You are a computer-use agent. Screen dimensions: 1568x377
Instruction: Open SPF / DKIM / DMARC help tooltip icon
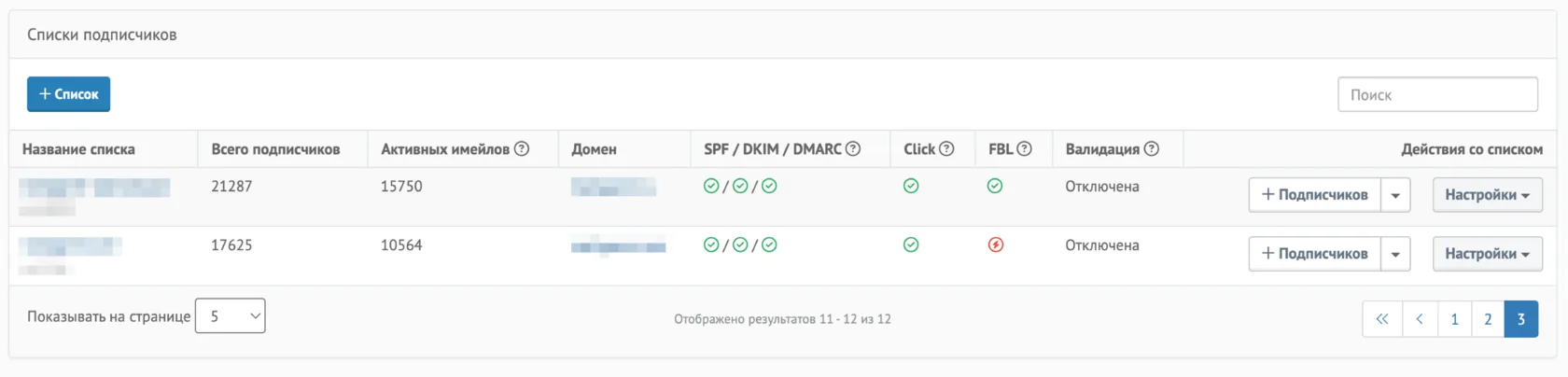pyautogui.click(x=853, y=148)
